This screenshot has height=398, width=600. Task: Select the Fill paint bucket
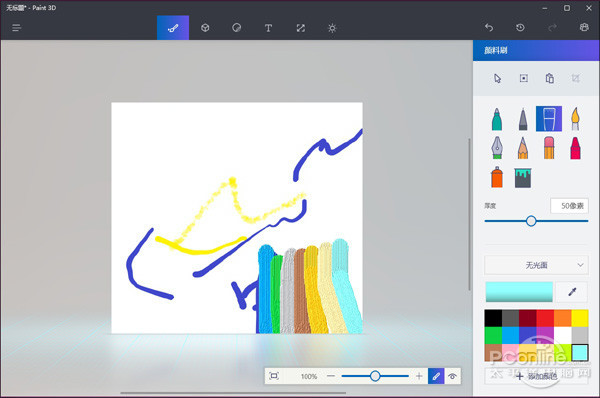pyautogui.click(x=523, y=178)
